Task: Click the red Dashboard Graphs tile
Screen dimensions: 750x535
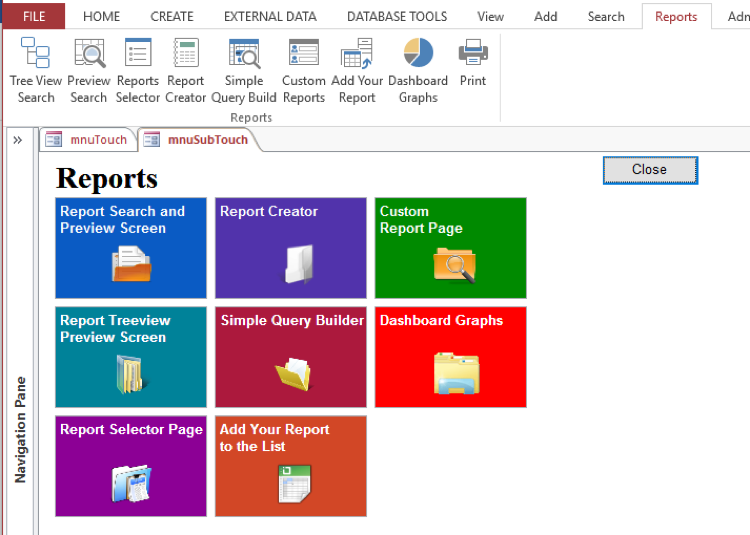Action: (x=450, y=357)
